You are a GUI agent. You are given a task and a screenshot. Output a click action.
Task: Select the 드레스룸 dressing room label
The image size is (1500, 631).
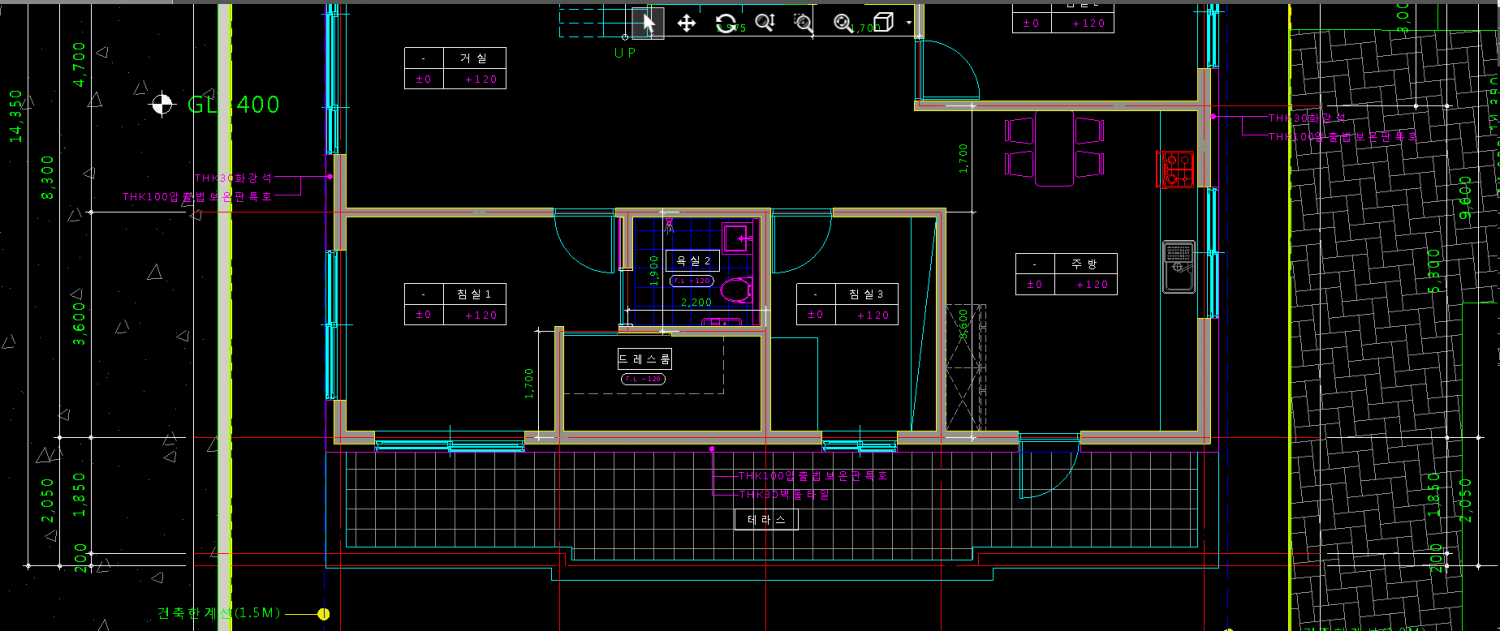[x=644, y=358]
